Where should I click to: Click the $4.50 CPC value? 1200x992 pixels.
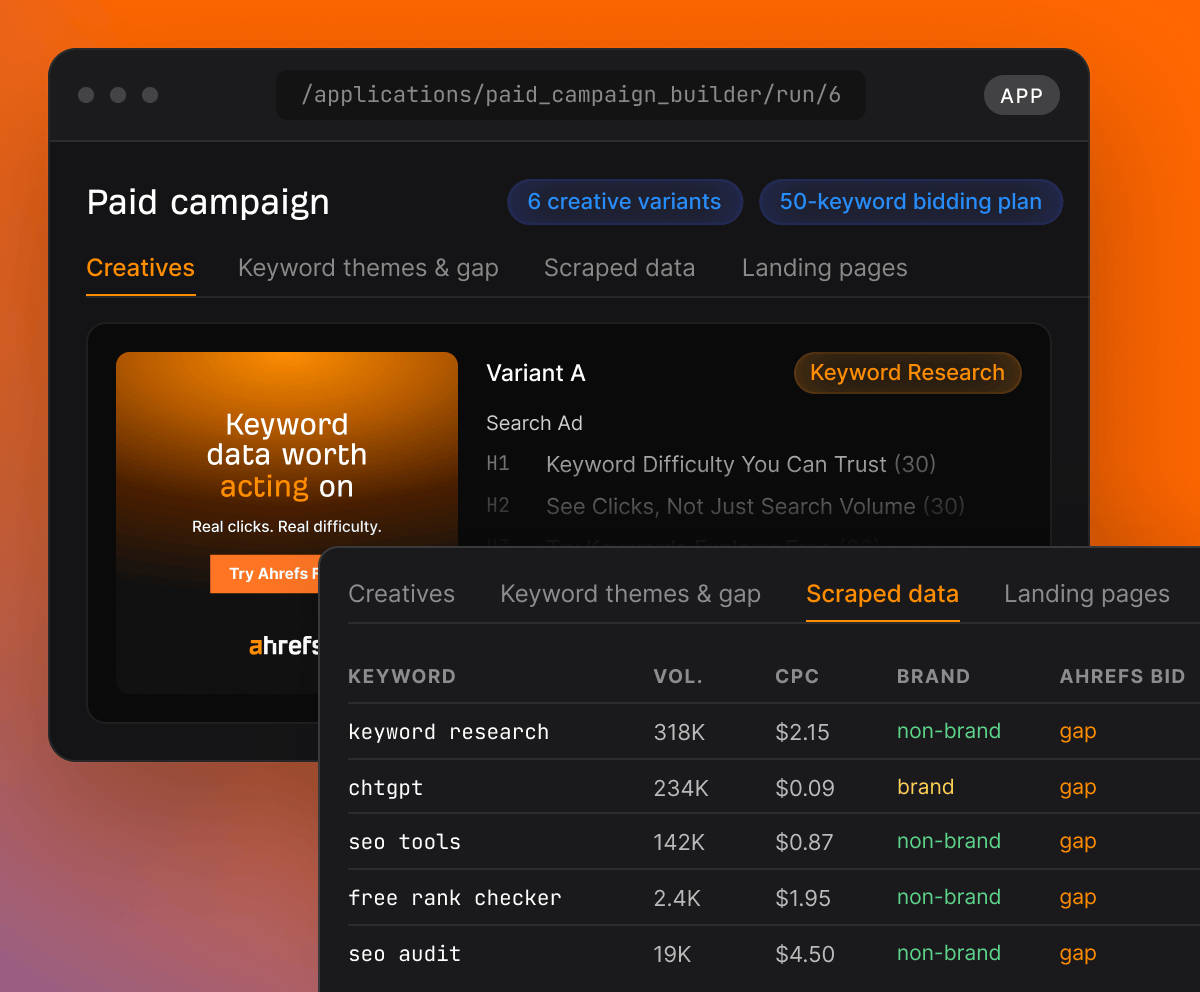pyautogui.click(x=805, y=955)
